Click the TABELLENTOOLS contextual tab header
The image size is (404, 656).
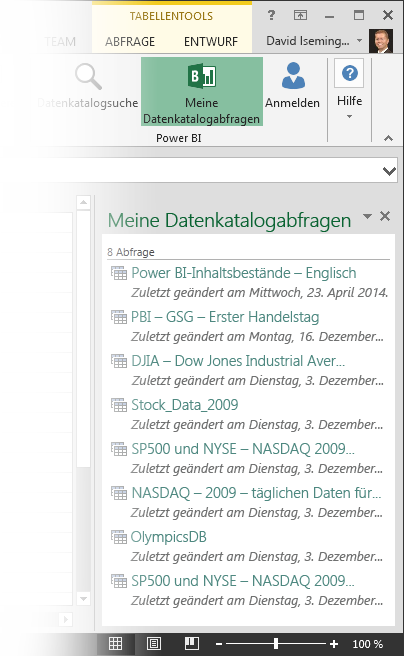171,16
